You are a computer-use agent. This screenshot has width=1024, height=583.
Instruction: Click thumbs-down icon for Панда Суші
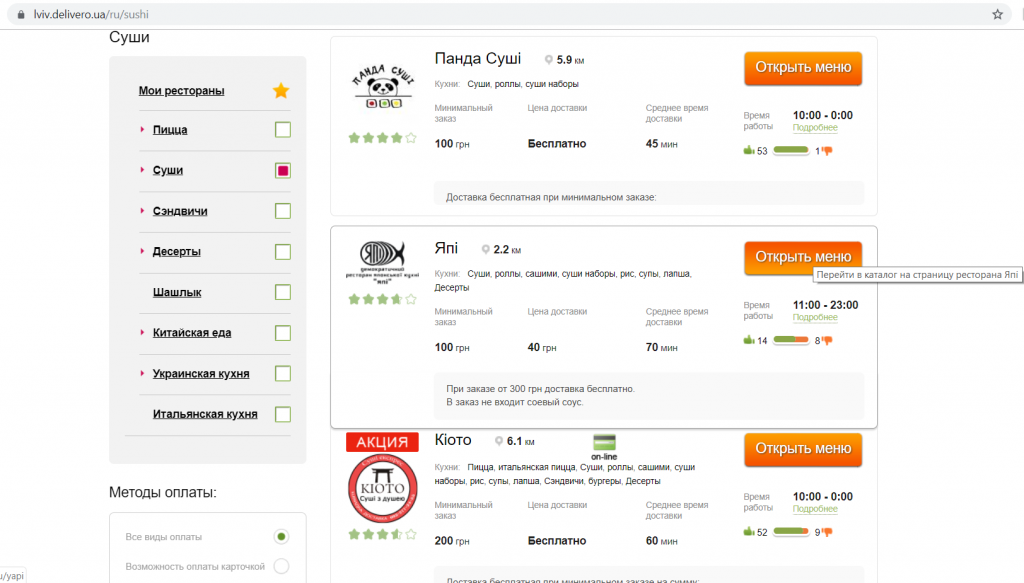(x=827, y=151)
